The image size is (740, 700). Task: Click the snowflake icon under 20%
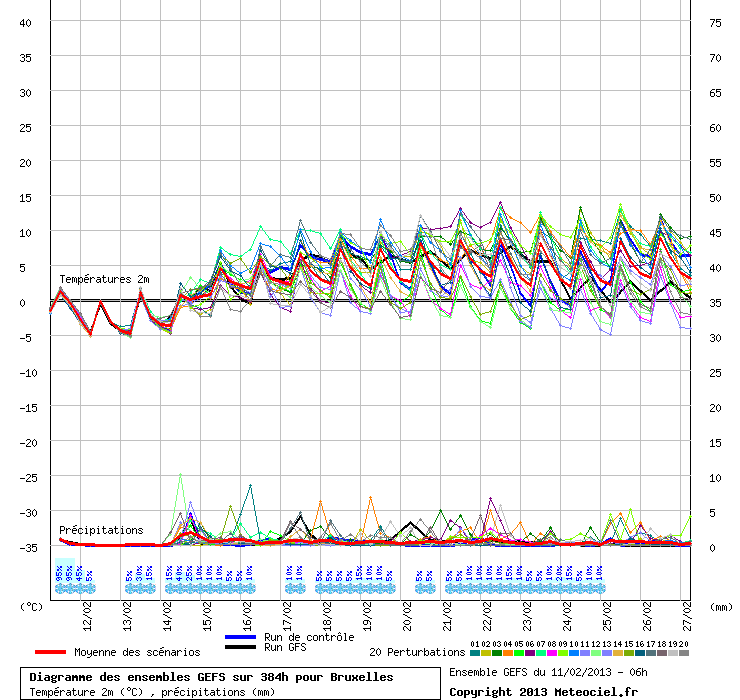(x=560, y=589)
